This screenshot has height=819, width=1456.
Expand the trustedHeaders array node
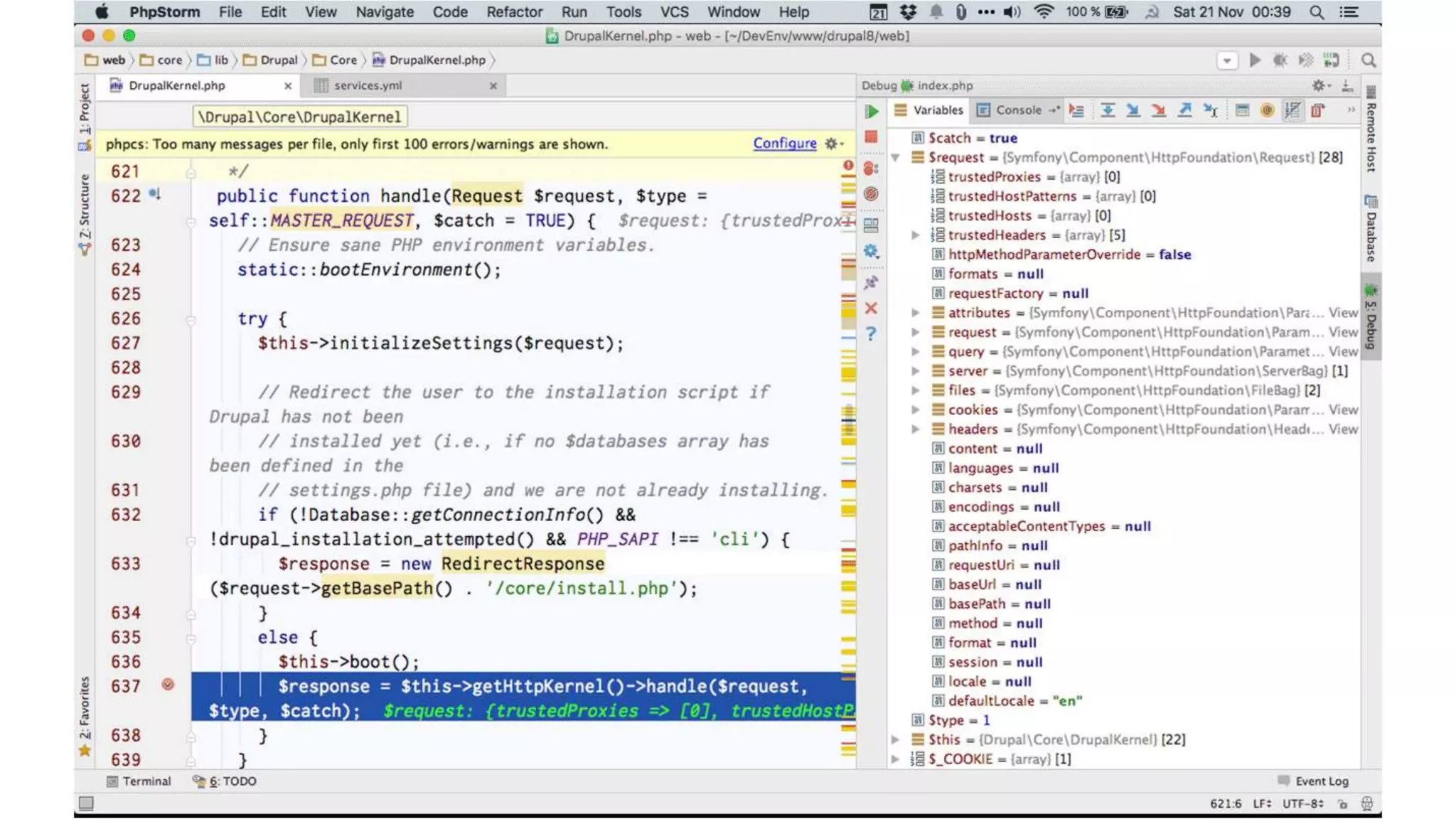pos(916,235)
